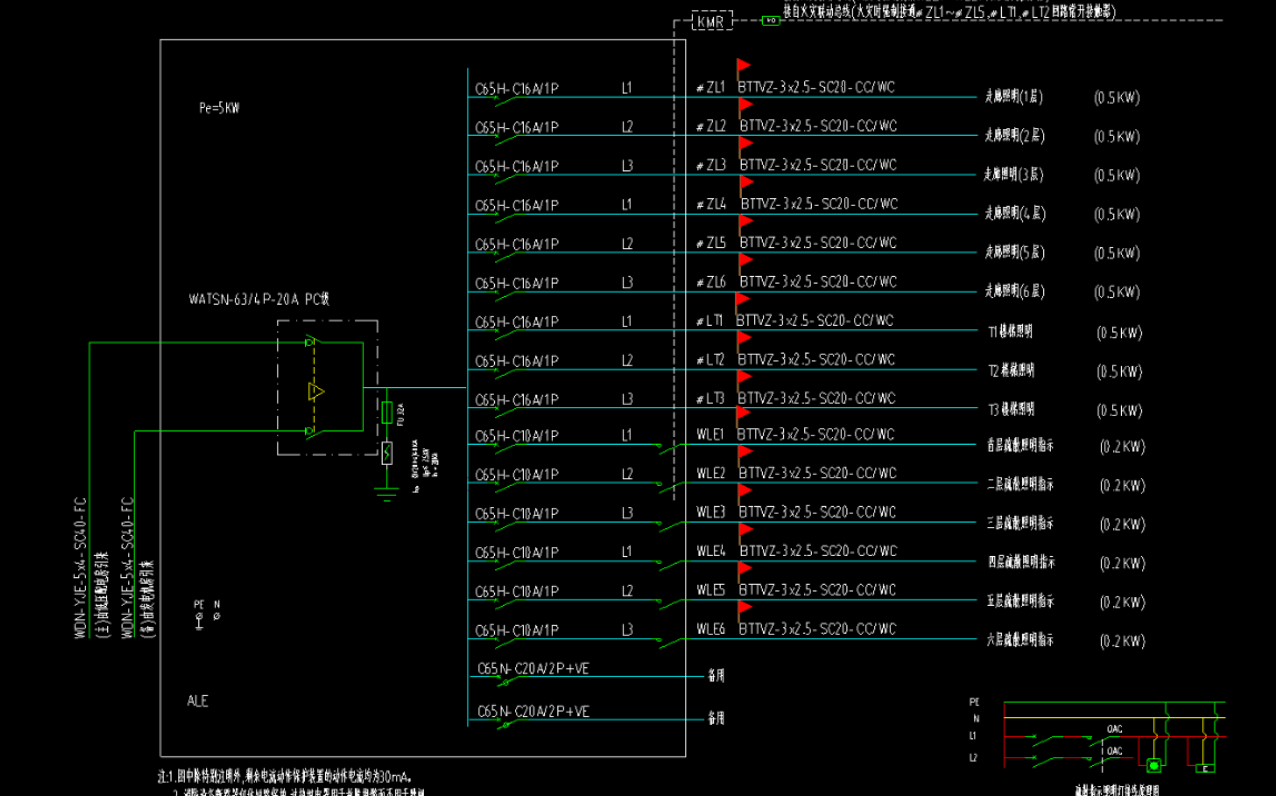Screen dimensions: 1276x796
Task: Select the (0.2KW) value on WLE6 row
Action: tap(1122, 642)
